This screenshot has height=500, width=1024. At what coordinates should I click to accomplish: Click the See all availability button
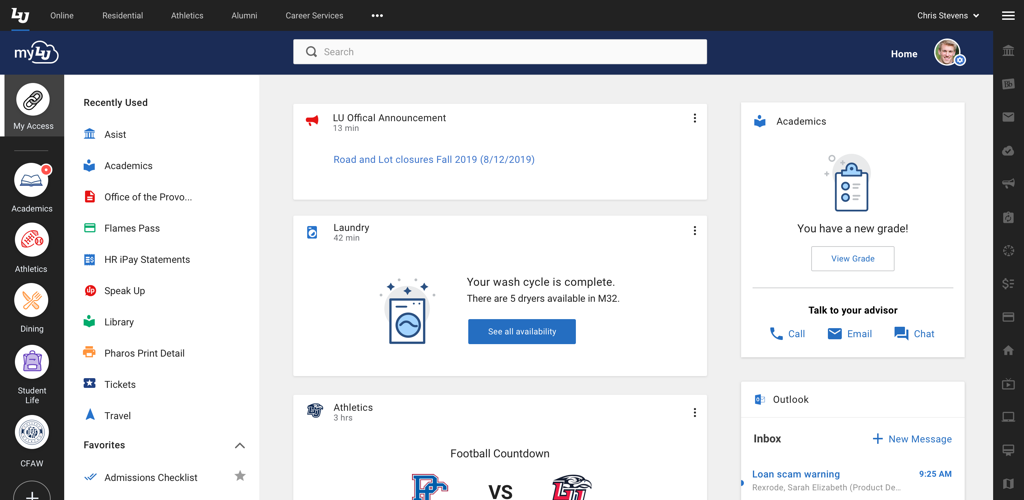click(522, 332)
